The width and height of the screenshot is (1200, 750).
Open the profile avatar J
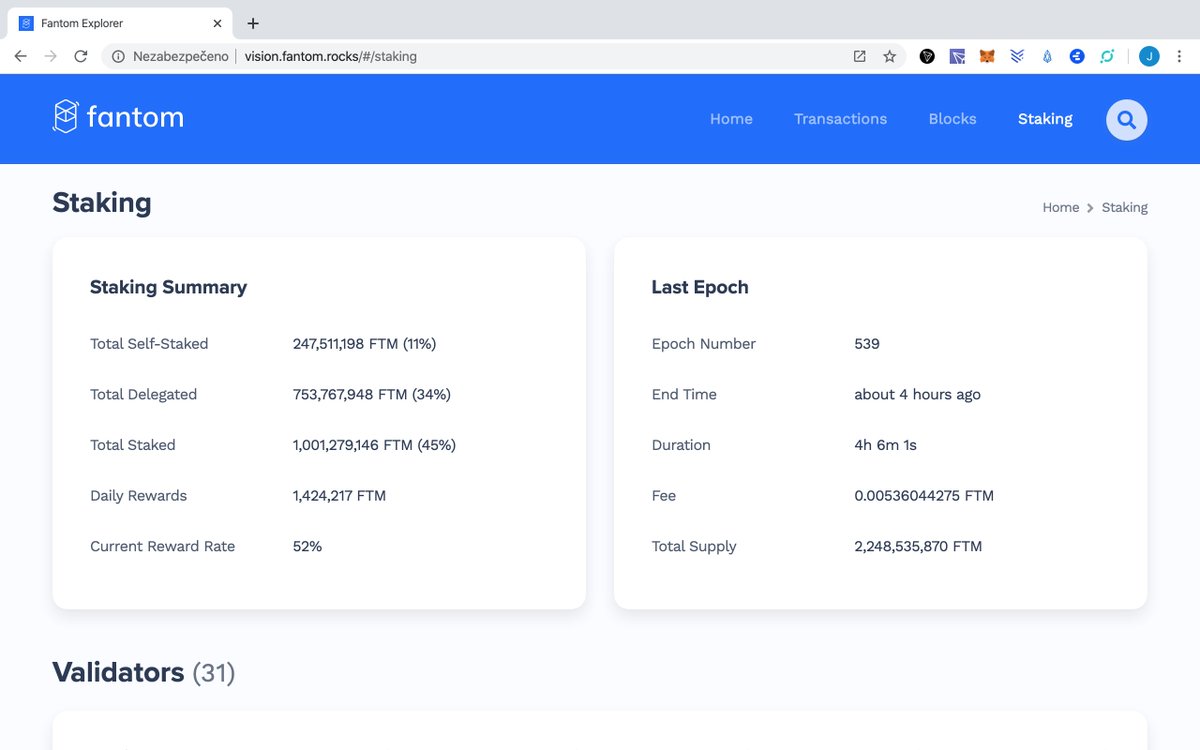[1149, 56]
